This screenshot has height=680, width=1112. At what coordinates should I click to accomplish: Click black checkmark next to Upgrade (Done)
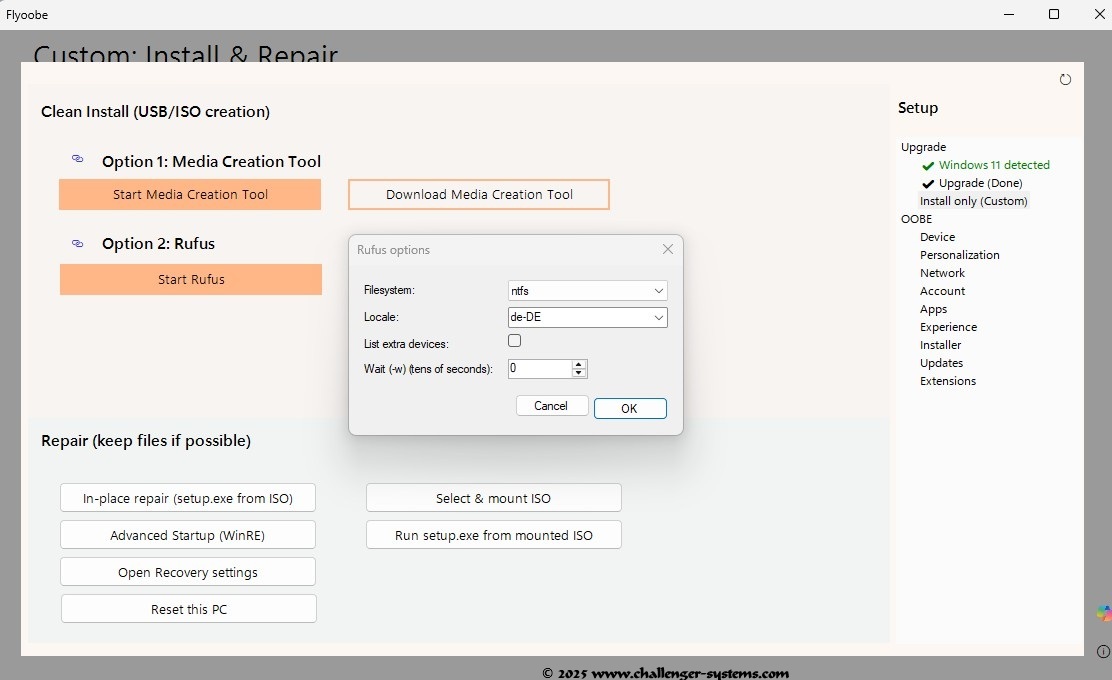(x=928, y=184)
